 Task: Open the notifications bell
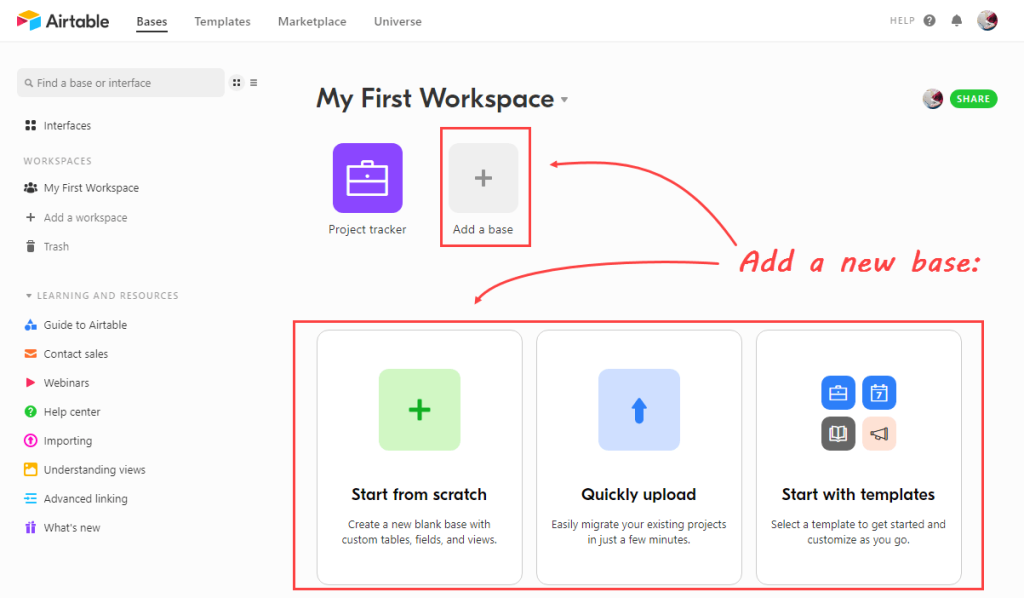pos(957,21)
